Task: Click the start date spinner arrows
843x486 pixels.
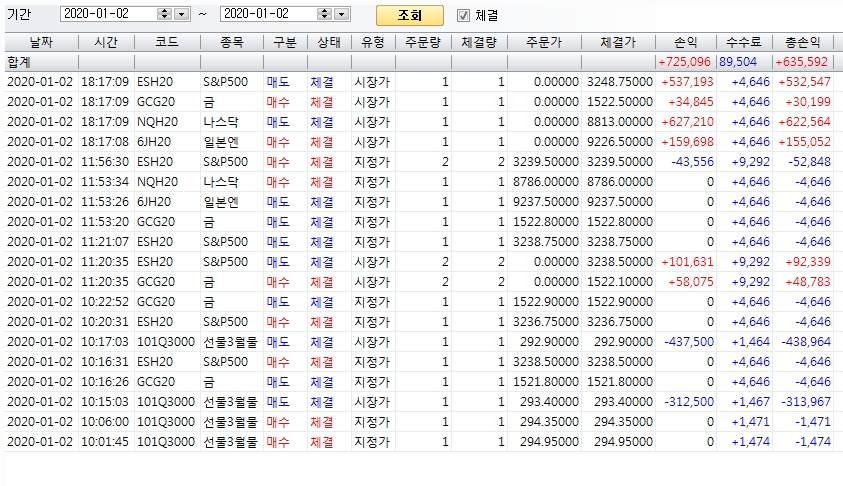Action: [x=165, y=15]
